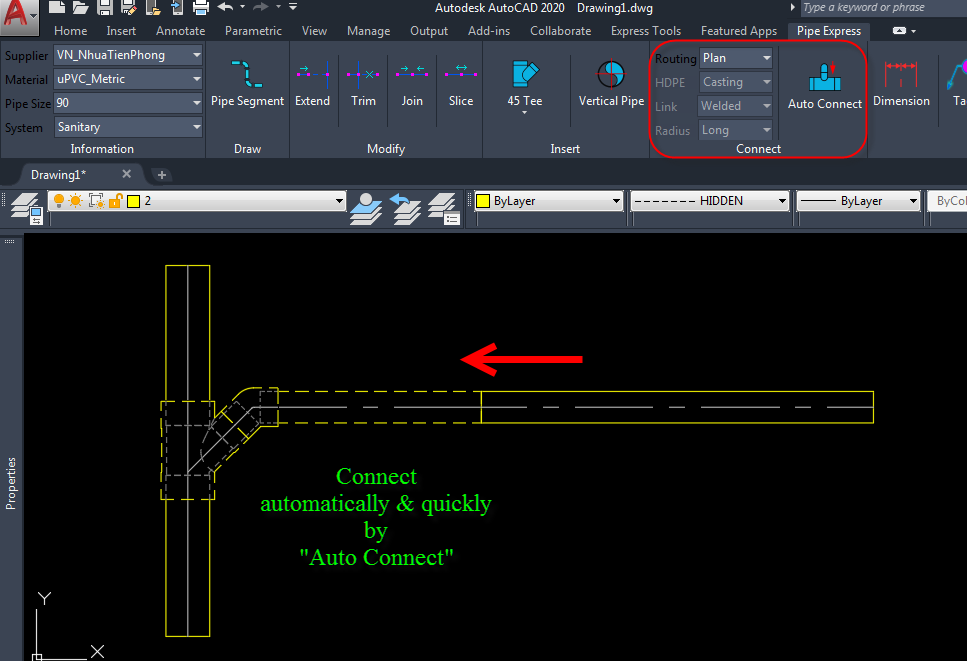Click the 45 Tee fitting icon
This screenshot has width=967, height=661.
click(525, 75)
